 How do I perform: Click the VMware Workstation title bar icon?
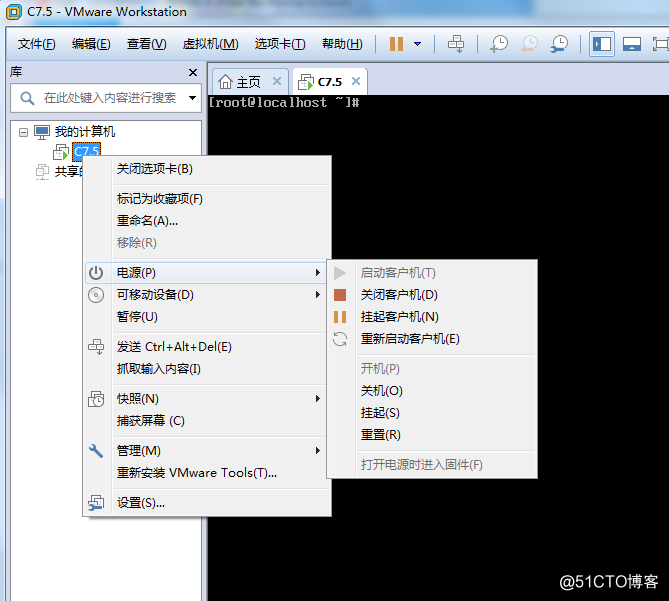14,12
